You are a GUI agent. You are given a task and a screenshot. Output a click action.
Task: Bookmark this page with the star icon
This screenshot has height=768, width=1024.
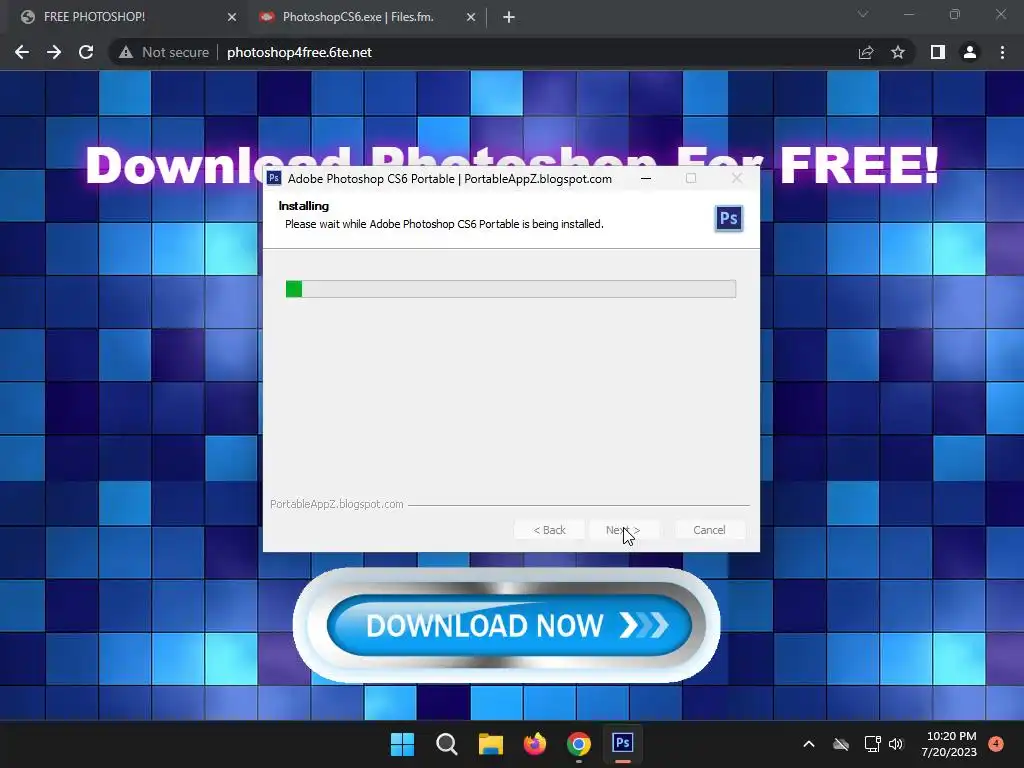tap(898, 52)
